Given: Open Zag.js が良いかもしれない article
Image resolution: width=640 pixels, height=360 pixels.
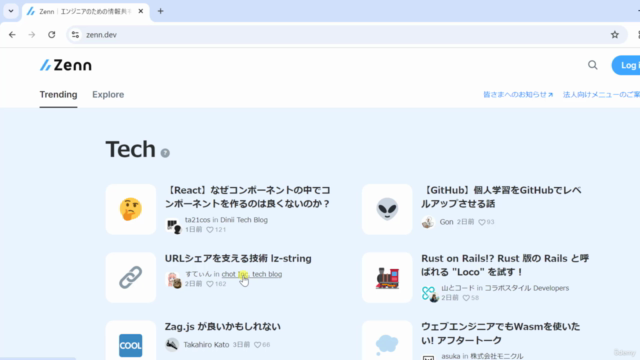Looking at the screenshot, I should 222,327.
